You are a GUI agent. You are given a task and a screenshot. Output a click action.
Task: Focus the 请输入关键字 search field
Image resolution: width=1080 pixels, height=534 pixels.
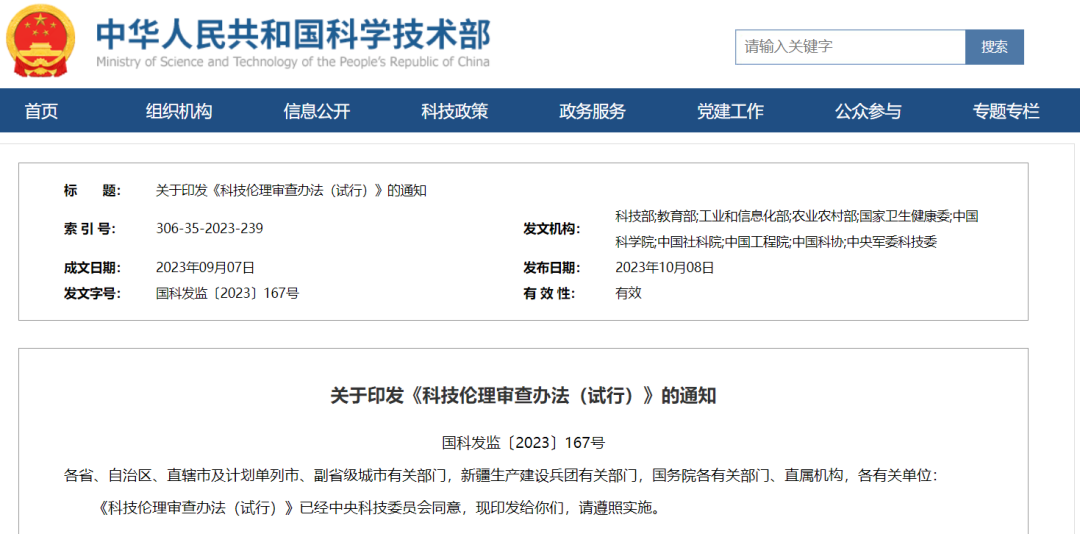[850, 47]
